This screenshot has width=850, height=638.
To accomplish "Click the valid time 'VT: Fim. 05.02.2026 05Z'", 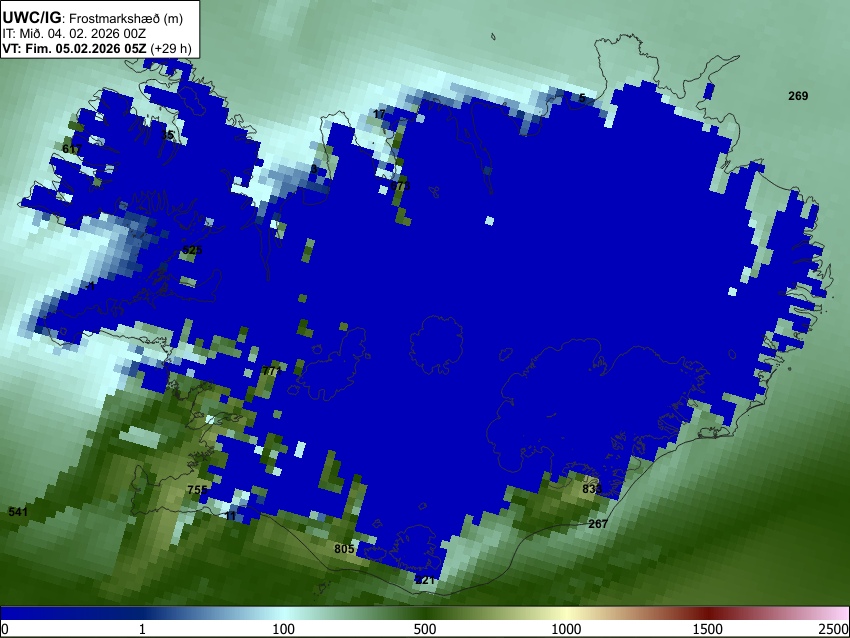I will click(74, 48).
